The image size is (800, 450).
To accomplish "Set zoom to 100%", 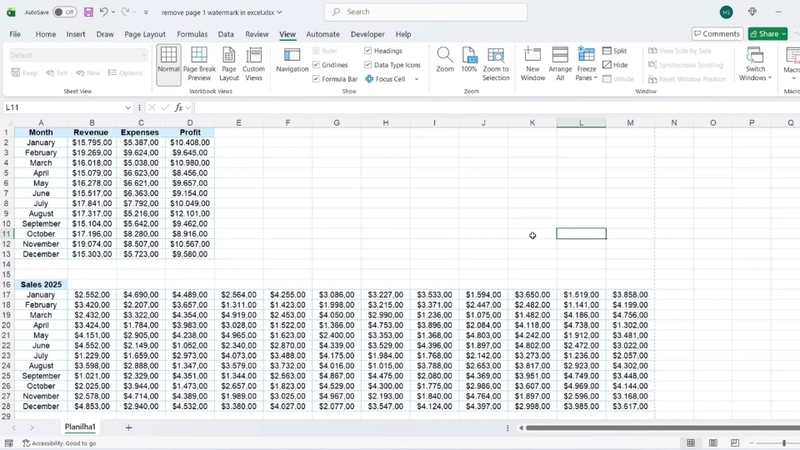I will [469, 60].
